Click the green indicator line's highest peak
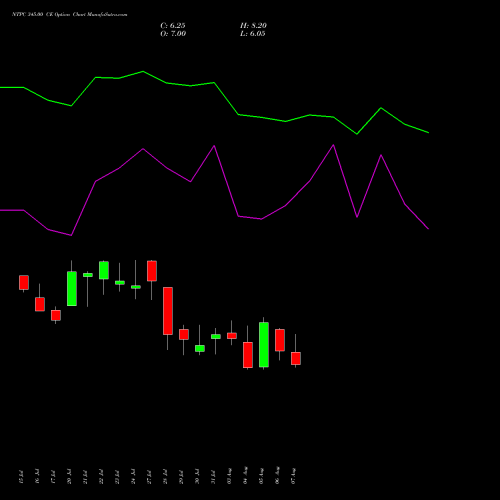The height and width of the screenshot is (500, 500). [x=143, y=71]
